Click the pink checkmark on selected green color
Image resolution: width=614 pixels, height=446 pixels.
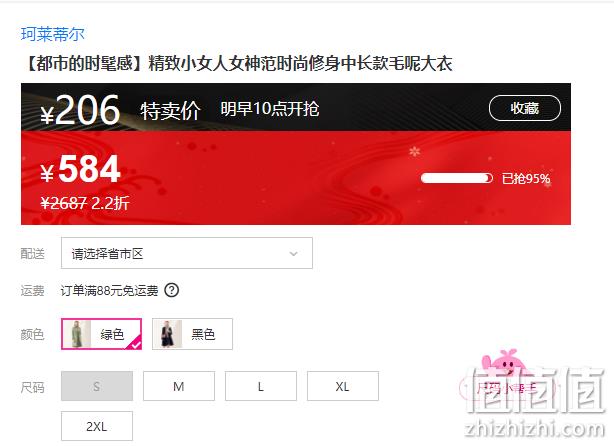pyautogui.click(x=134, y=343)
